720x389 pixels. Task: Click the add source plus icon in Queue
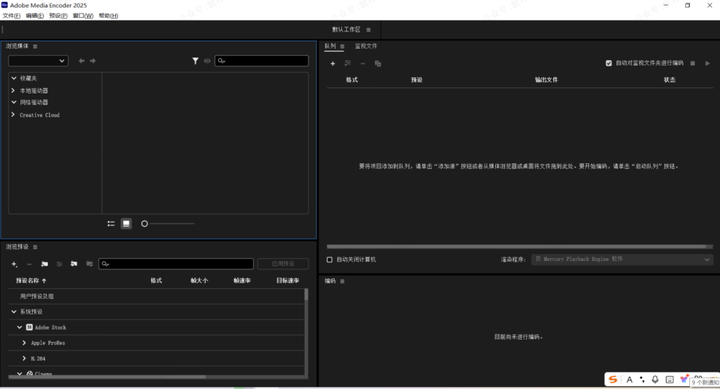point(332,63)
